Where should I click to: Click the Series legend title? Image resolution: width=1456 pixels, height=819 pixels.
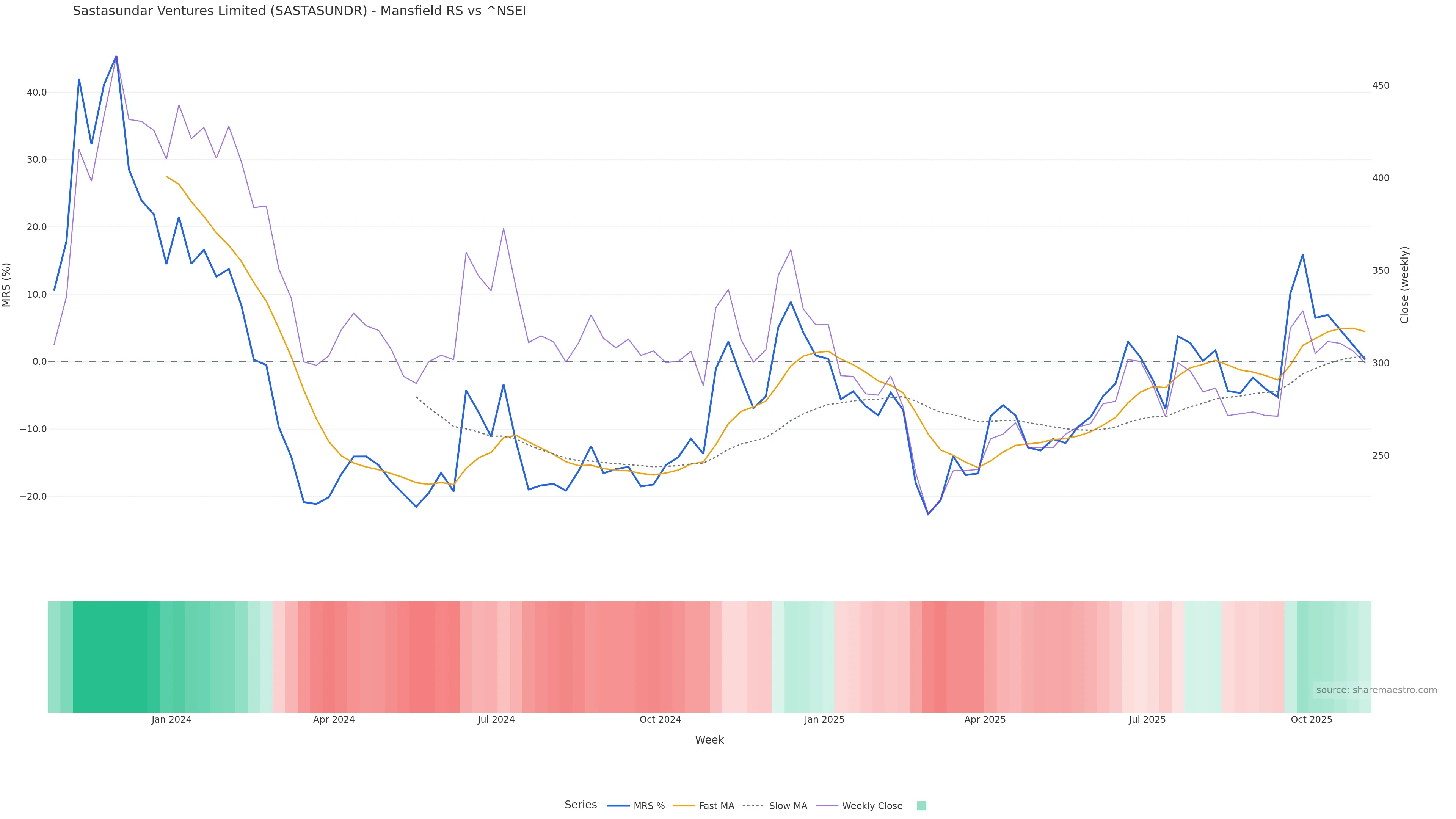click(x=581, y=805)
